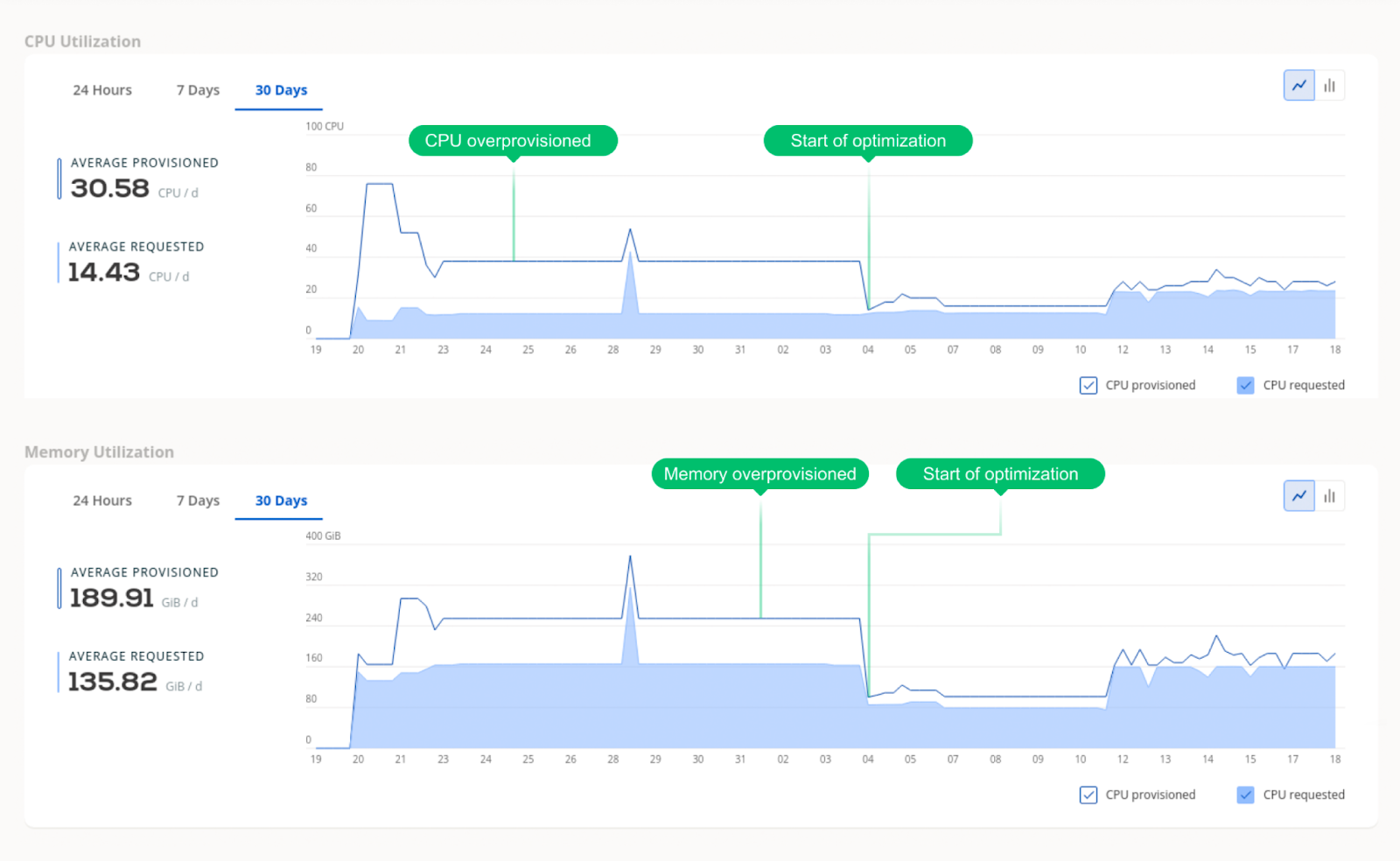Toggle CPU provisioned checkbox in CPU chart
Viewport: 1400px width, 861px height.
[1088, 385]
